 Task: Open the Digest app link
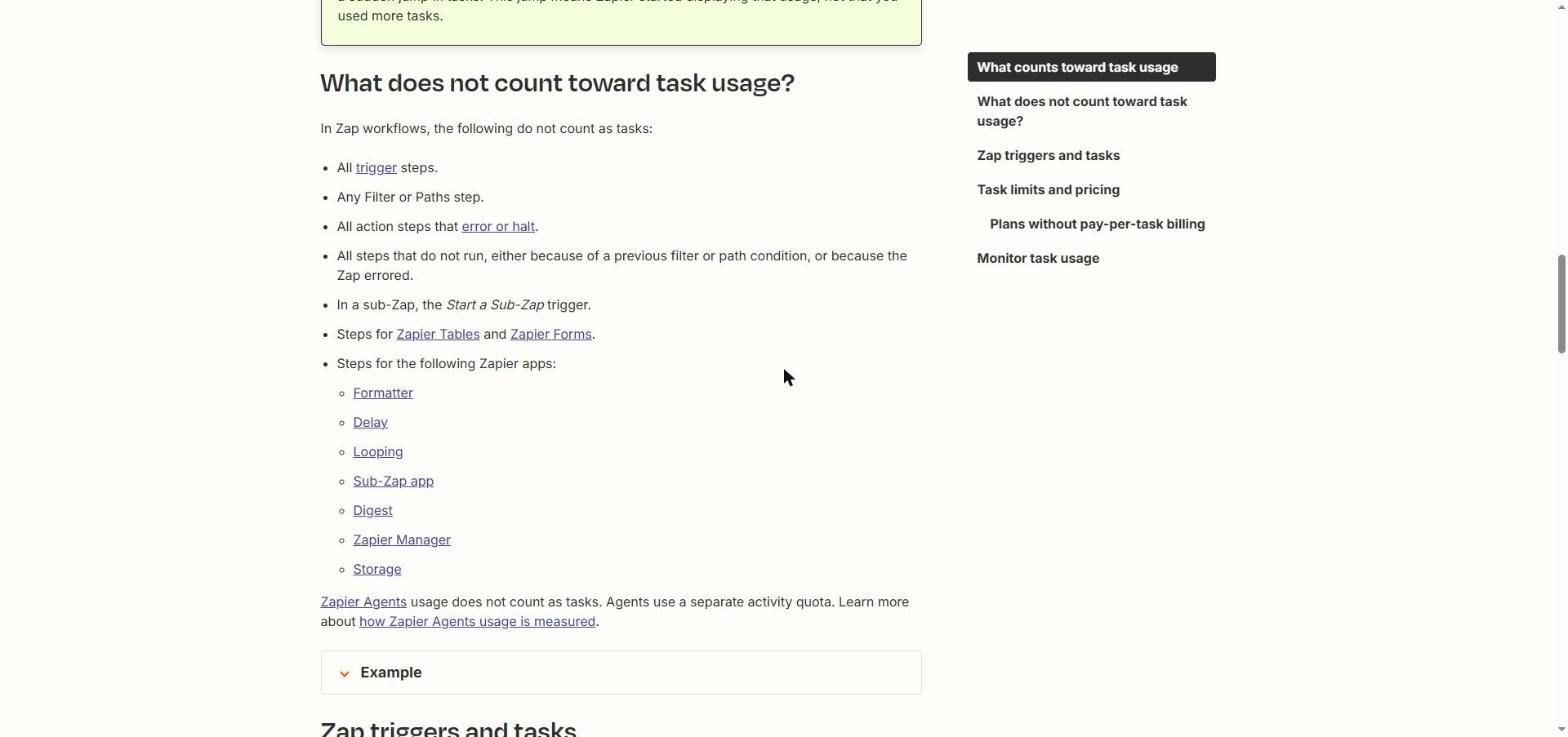pyautogui.click(x=373, y=510)
